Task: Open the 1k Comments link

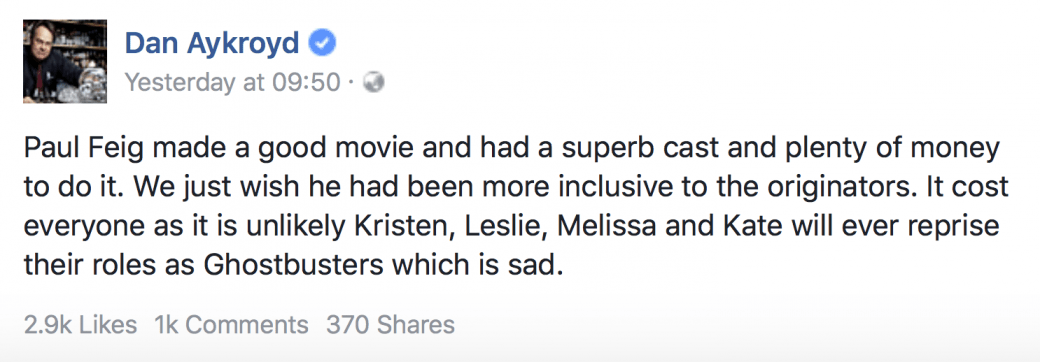Action: point(231,325)
